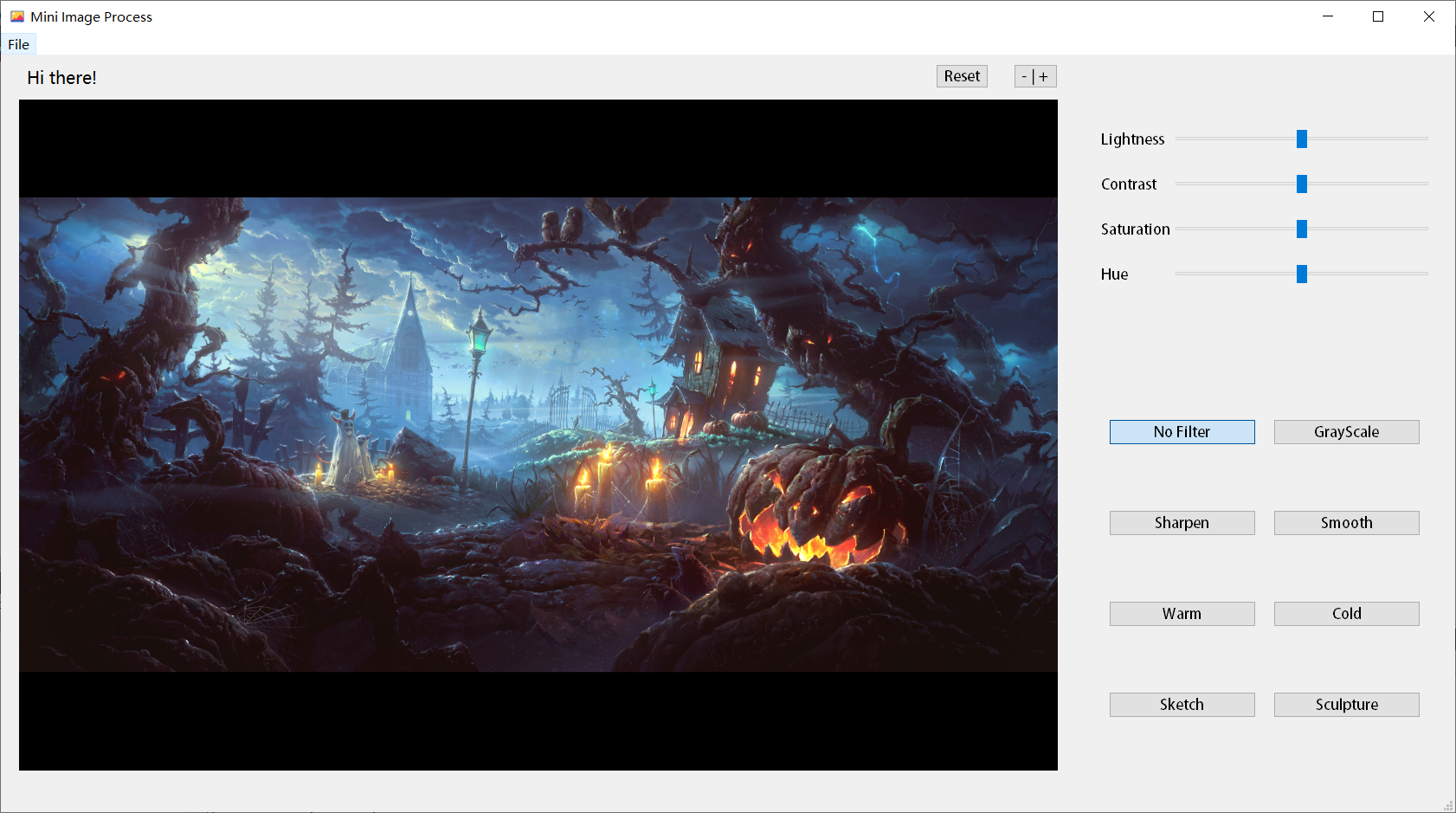Click the Reset button
This screenshot has height=813, width=1456.
coord(962,76)
